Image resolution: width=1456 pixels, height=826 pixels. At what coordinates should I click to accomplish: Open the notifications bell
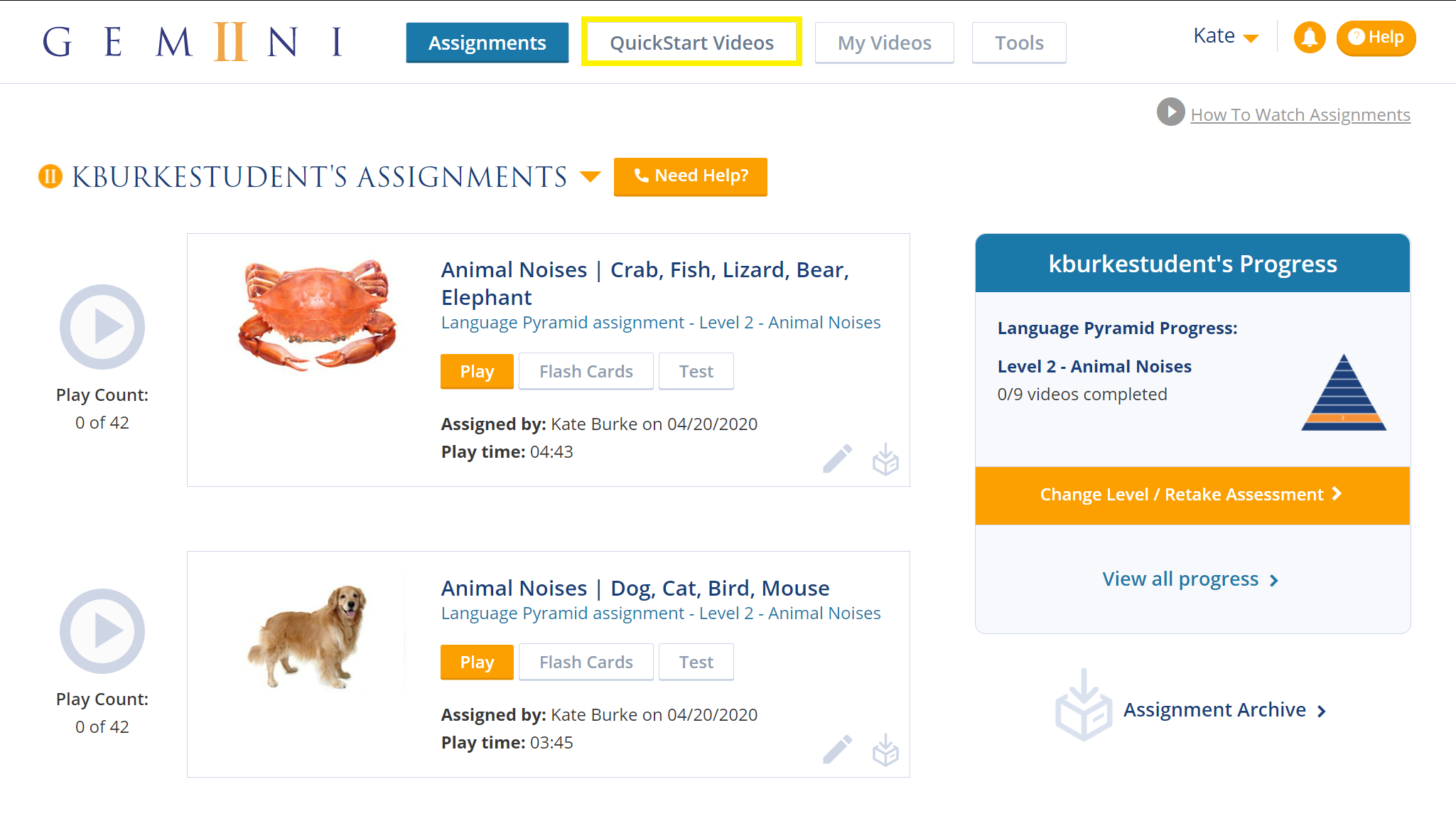1310,37
